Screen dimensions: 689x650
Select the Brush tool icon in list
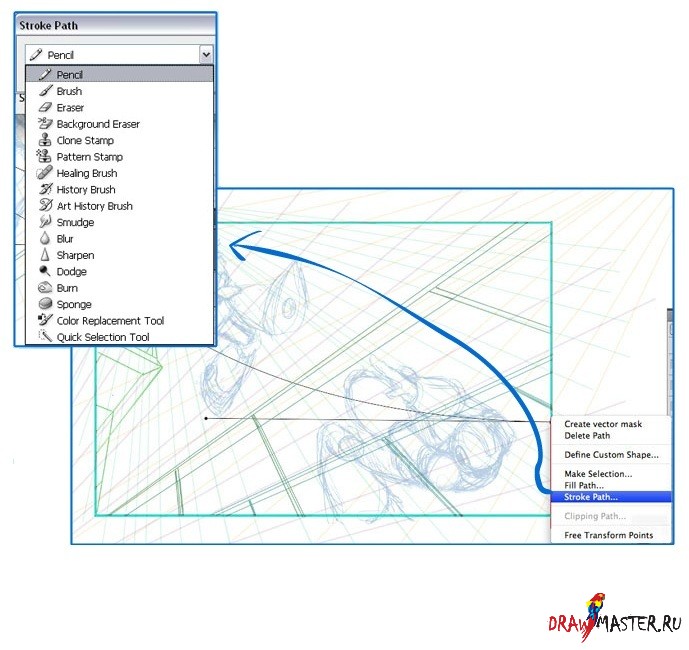(x=44, y=91)
